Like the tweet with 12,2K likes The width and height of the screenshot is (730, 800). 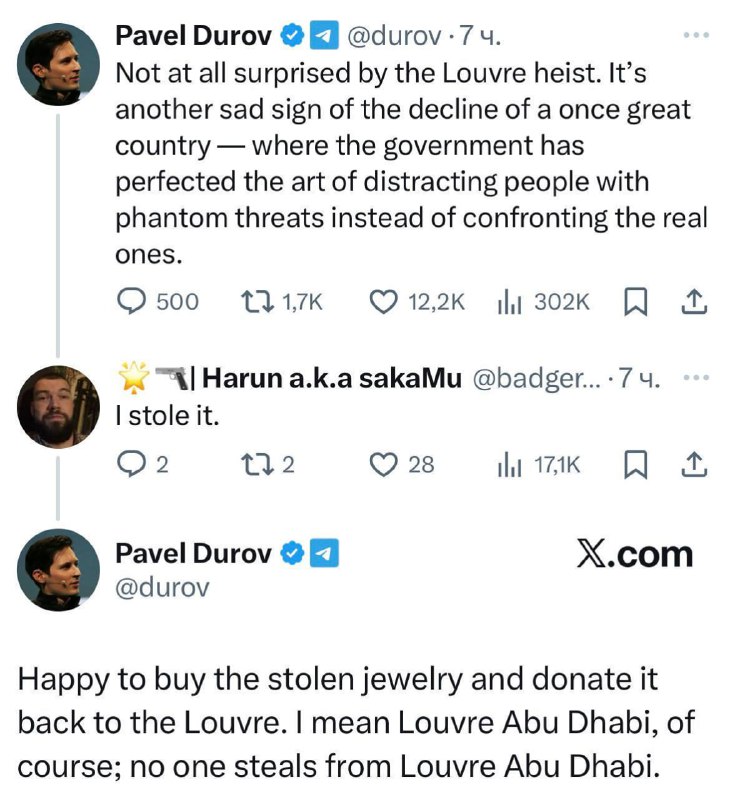tap(384, 301)
